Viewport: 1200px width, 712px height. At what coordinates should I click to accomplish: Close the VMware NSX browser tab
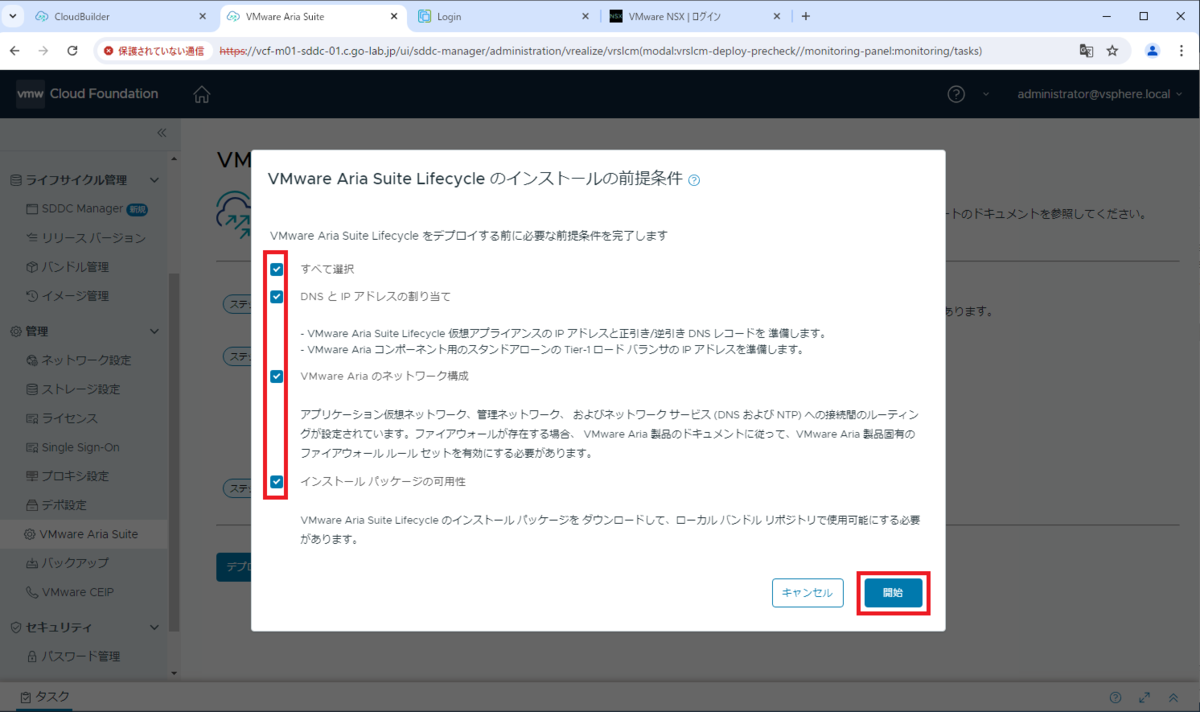[777, 16]
